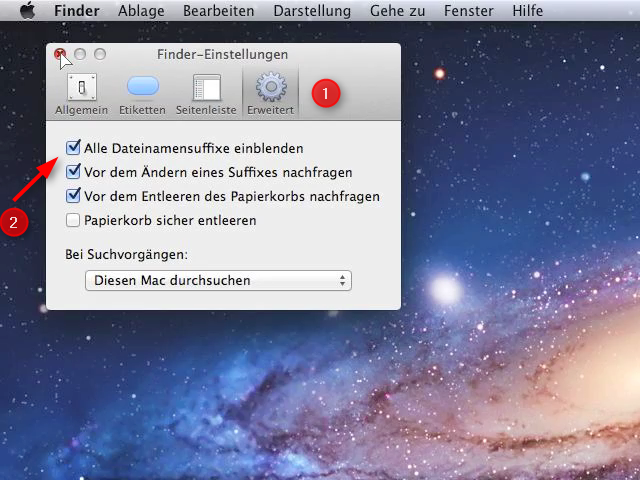Image resolution: width=640 pixels, height=480 pixels.
Task: Open the Finder menu
Action: click(77, 11)
